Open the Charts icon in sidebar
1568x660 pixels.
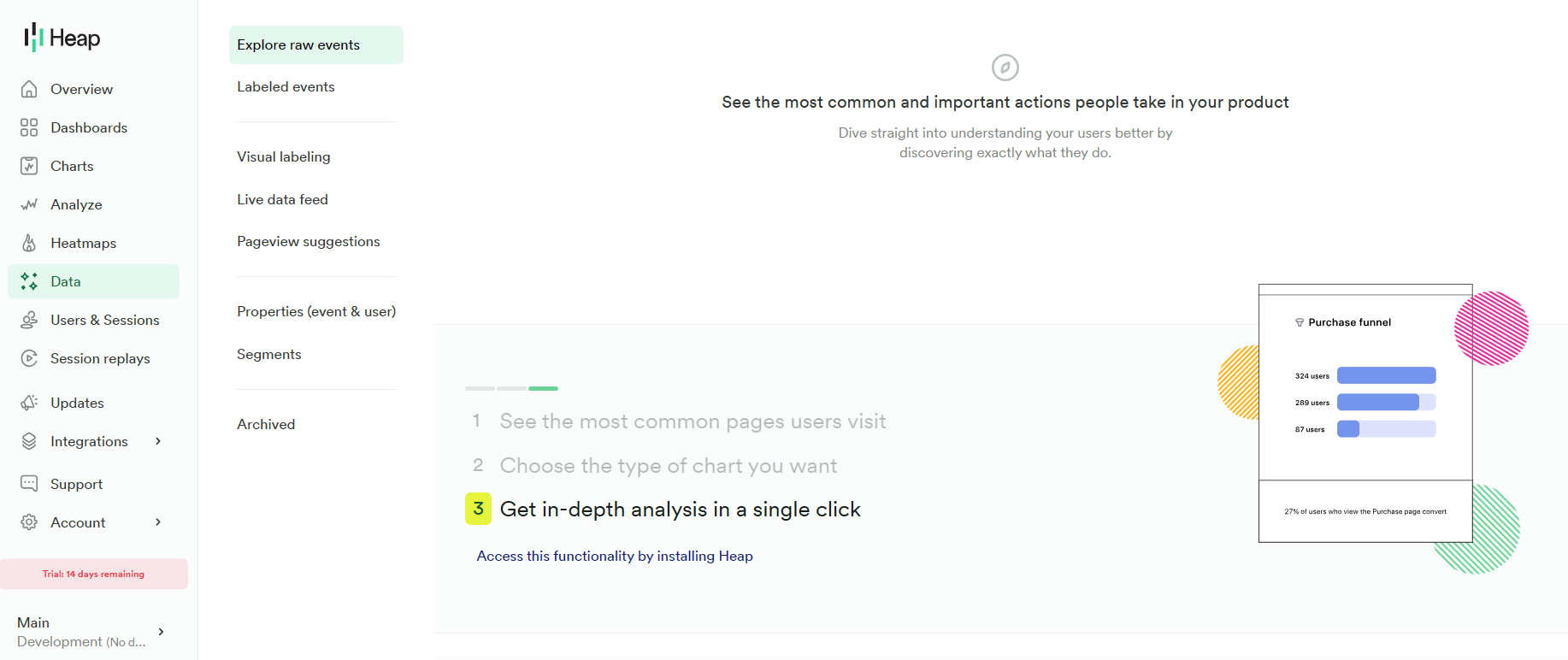(x=29, y=165)
